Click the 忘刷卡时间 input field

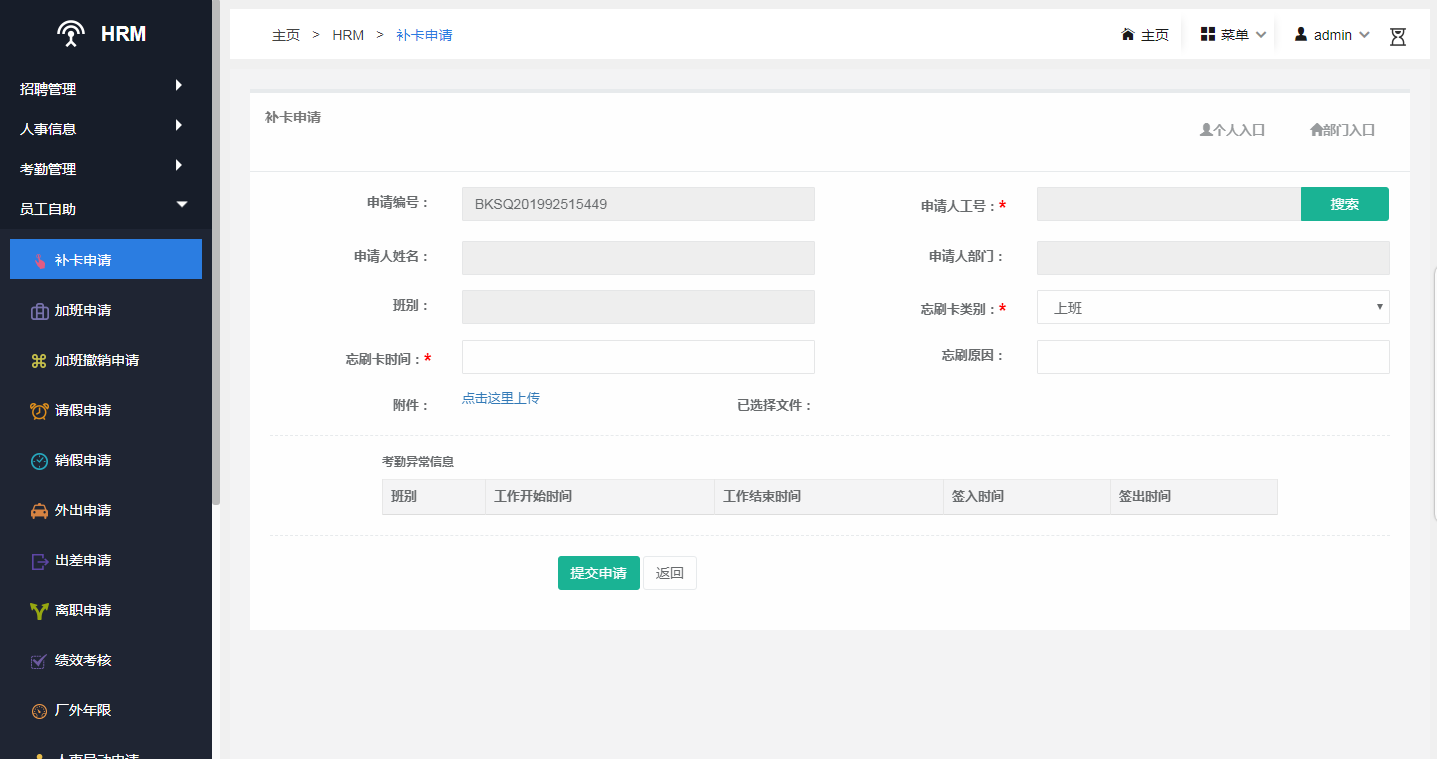click(x=638, y=357)
